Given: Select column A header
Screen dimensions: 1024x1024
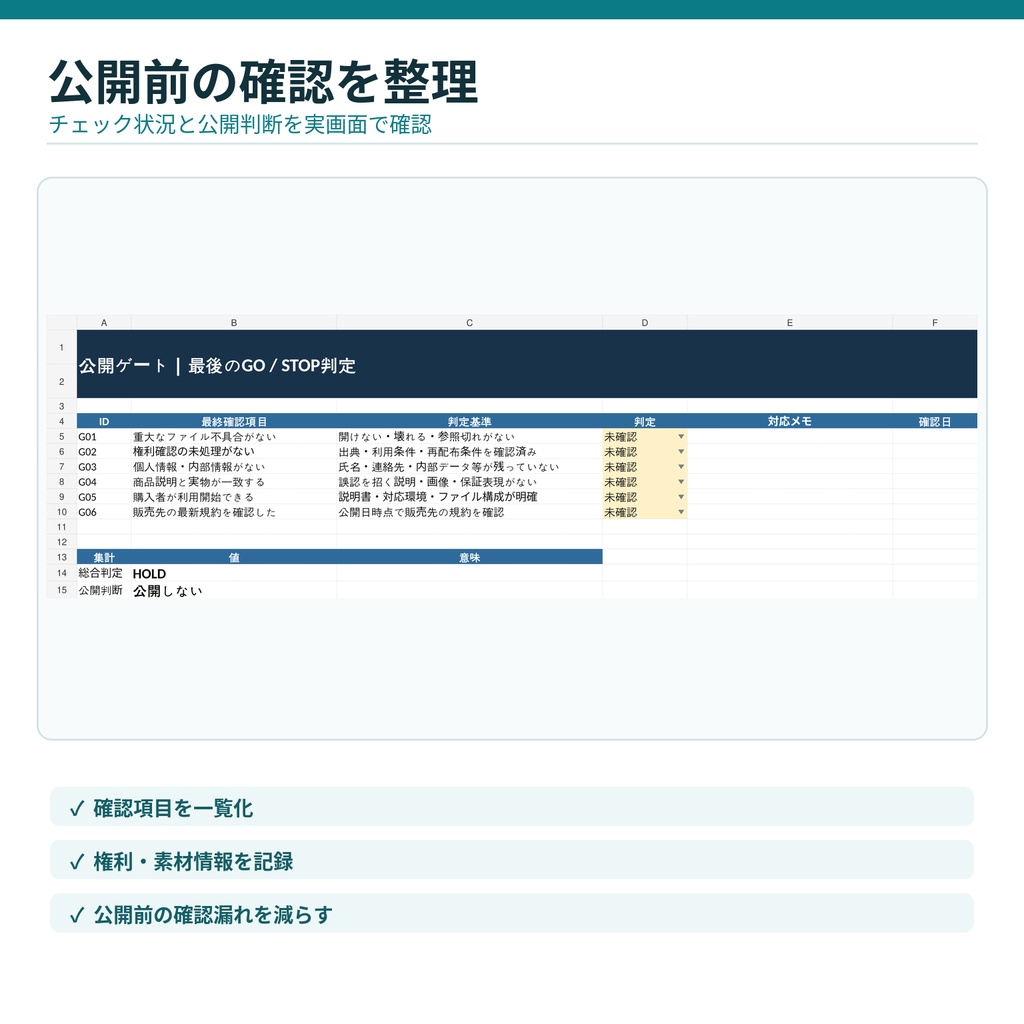Looking at the screenshot, I should pyautogui.click(x=104, y=323).
